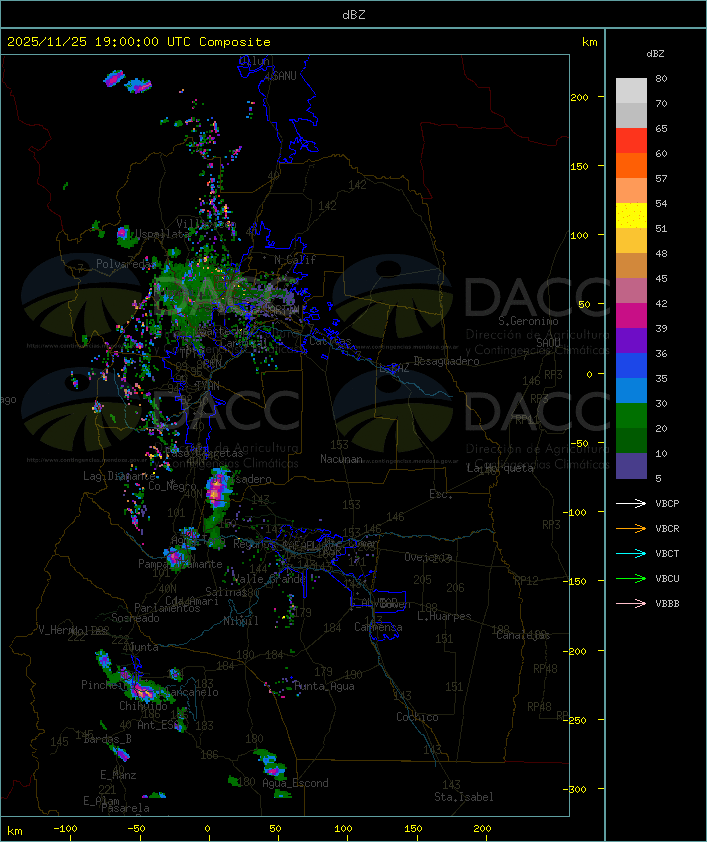Click the radar cell beside Uspallata label

[125, 235]
